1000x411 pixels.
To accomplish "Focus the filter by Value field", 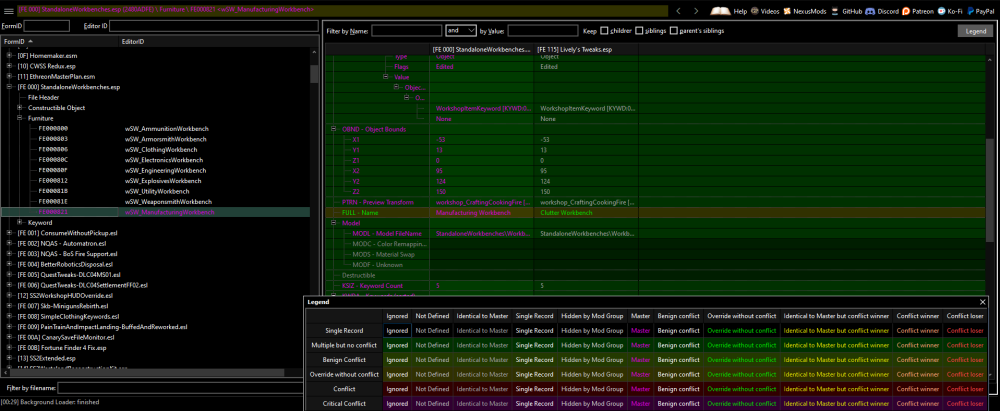I will click(x=543, y=30).
